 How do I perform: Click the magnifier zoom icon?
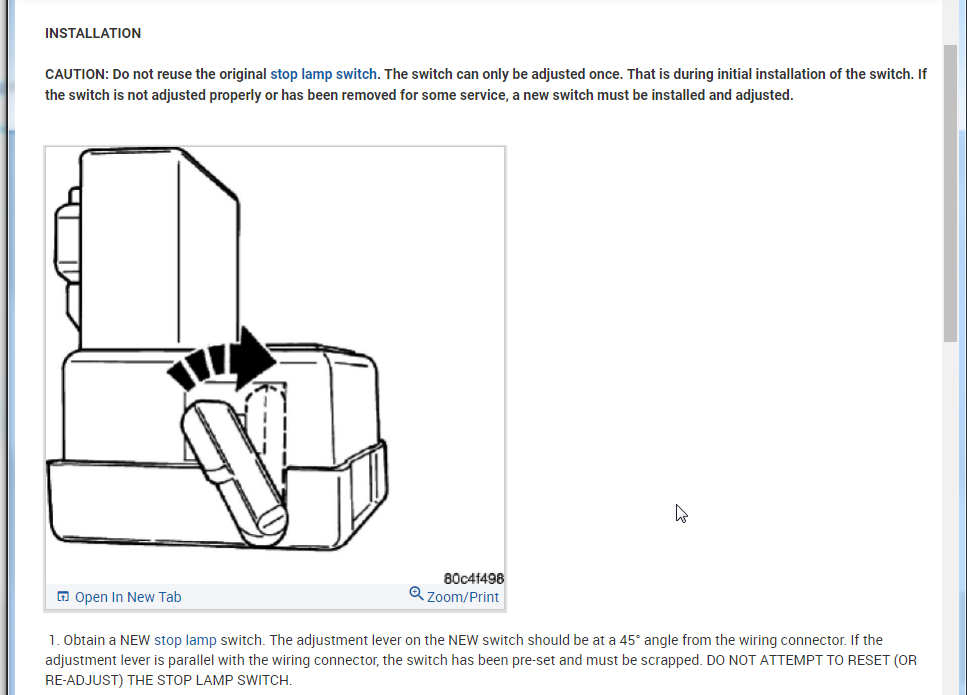416,594
